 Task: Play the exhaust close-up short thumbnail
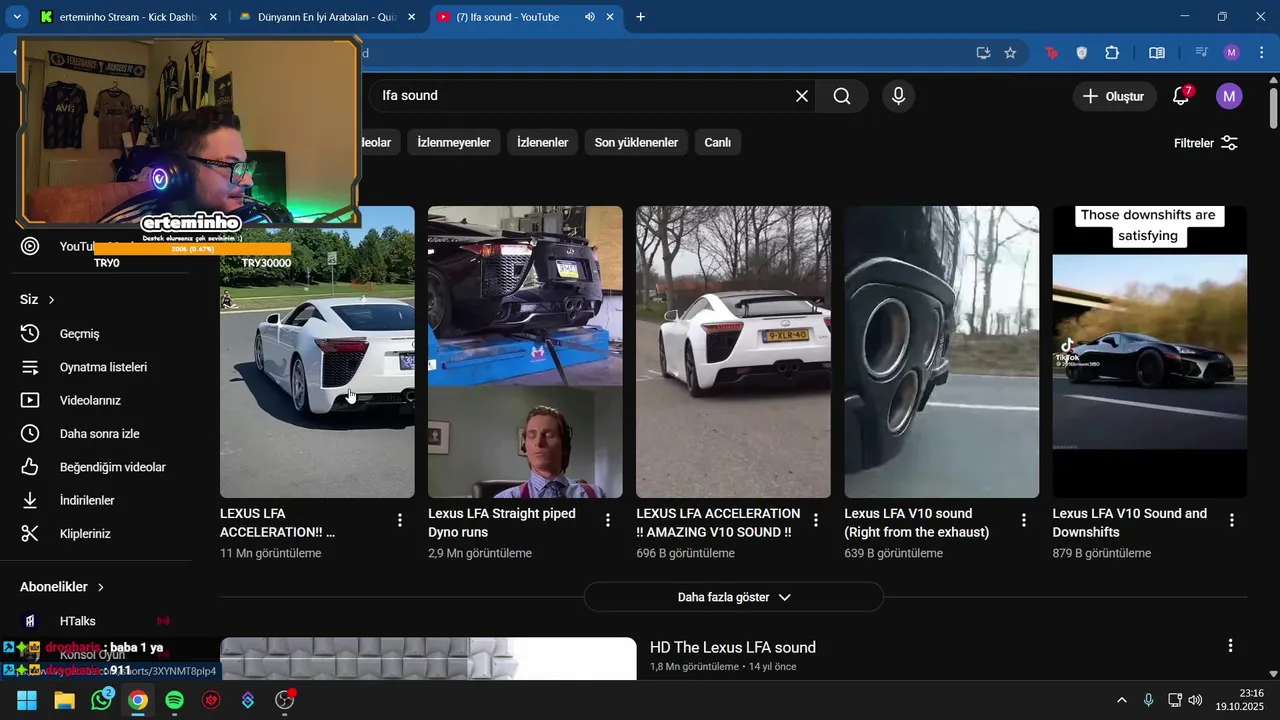click(942, 352)
